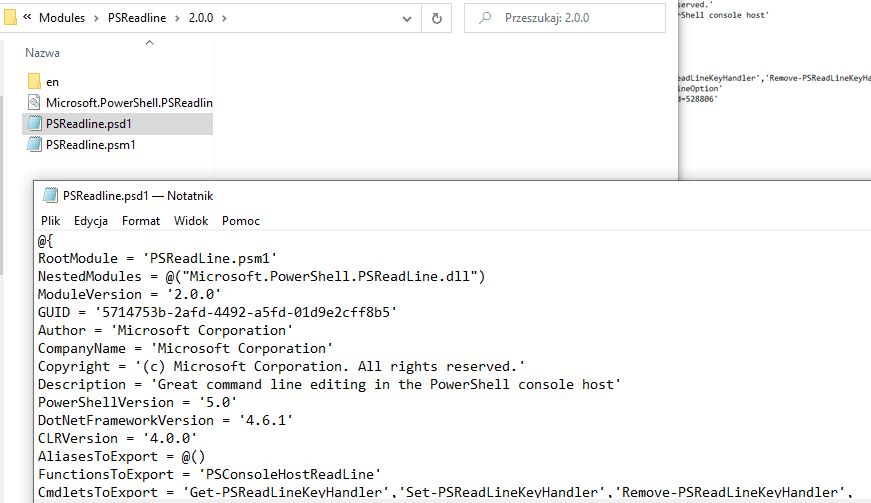871x503 pixels.
Task: Click the Przeszukaj: 2.0.0 search field
Action: pos(565,18)
